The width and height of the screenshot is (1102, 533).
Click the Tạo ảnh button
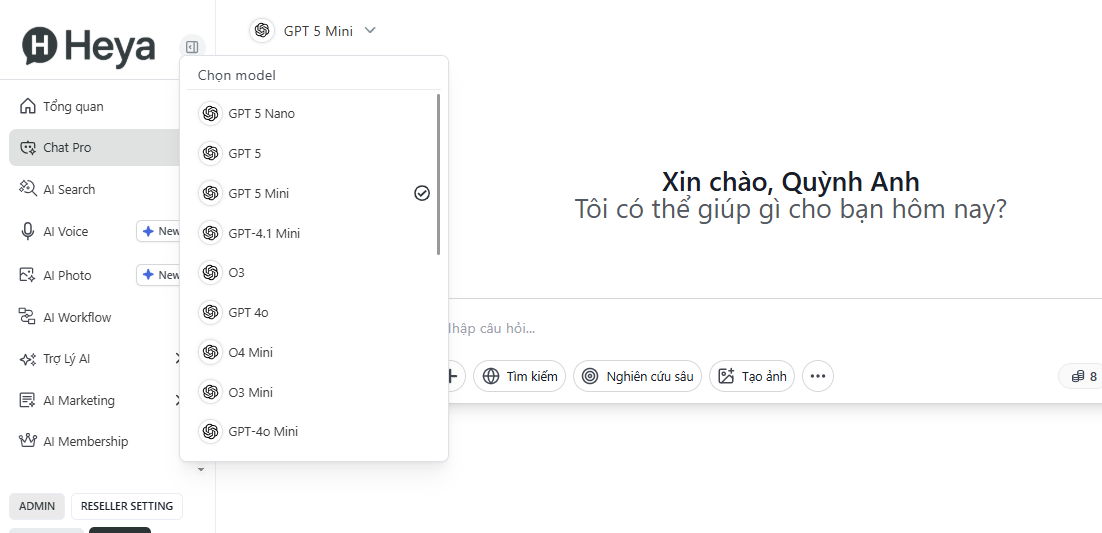pyautogui.click(x=752, y=376)
